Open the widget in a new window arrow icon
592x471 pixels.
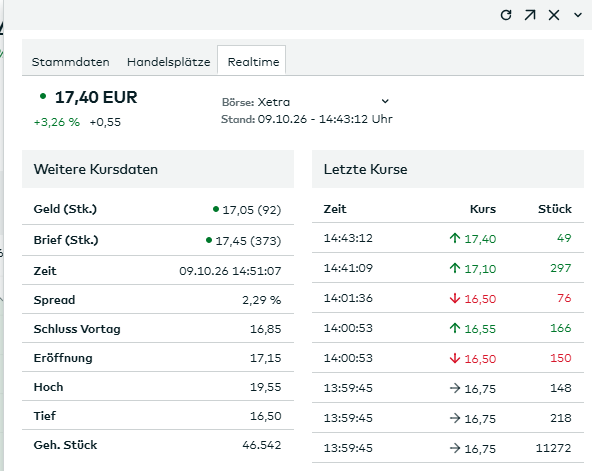(x=530, y=15)
